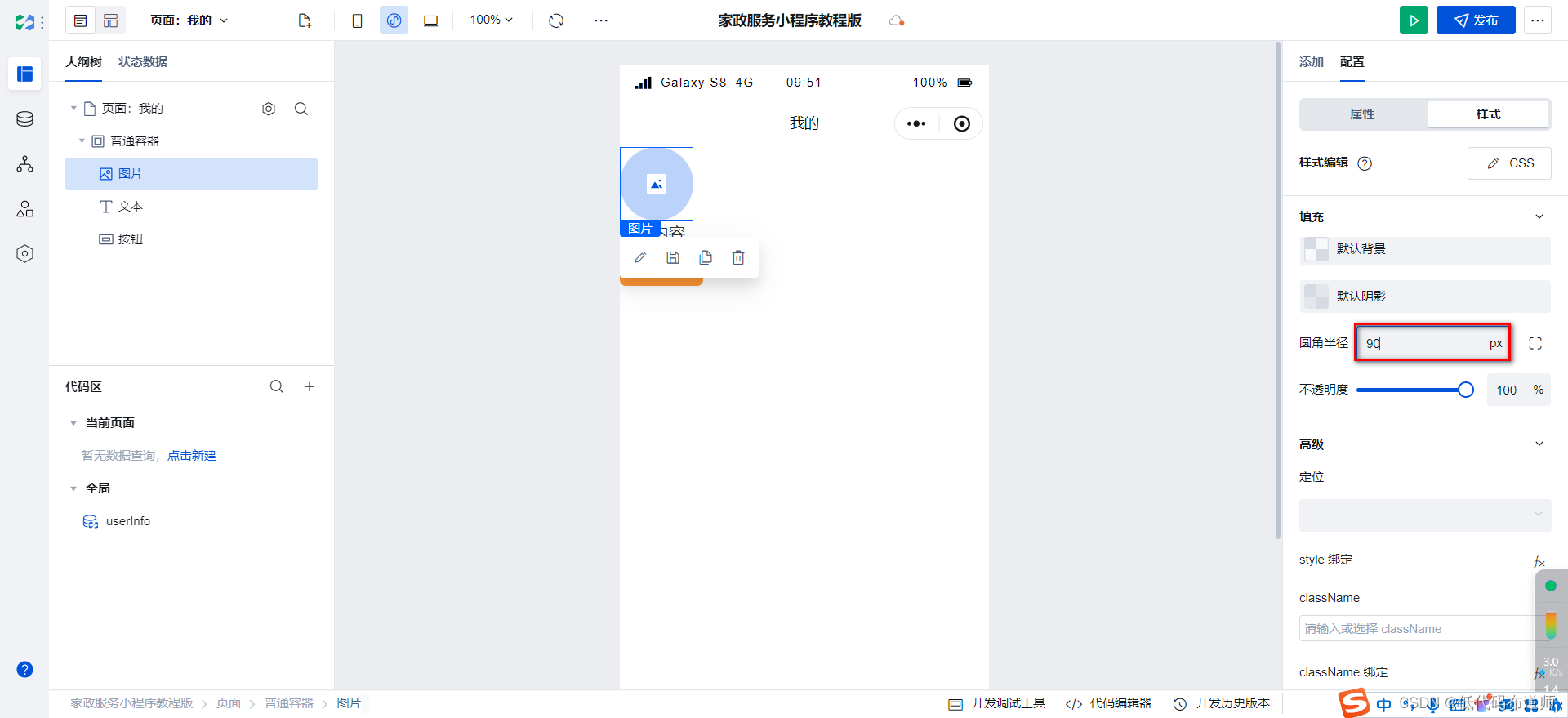Viewport: 1568px width, 718px height.
Task: Switch to the 属性 segment tab
Action: click(x=1363, y=114)
